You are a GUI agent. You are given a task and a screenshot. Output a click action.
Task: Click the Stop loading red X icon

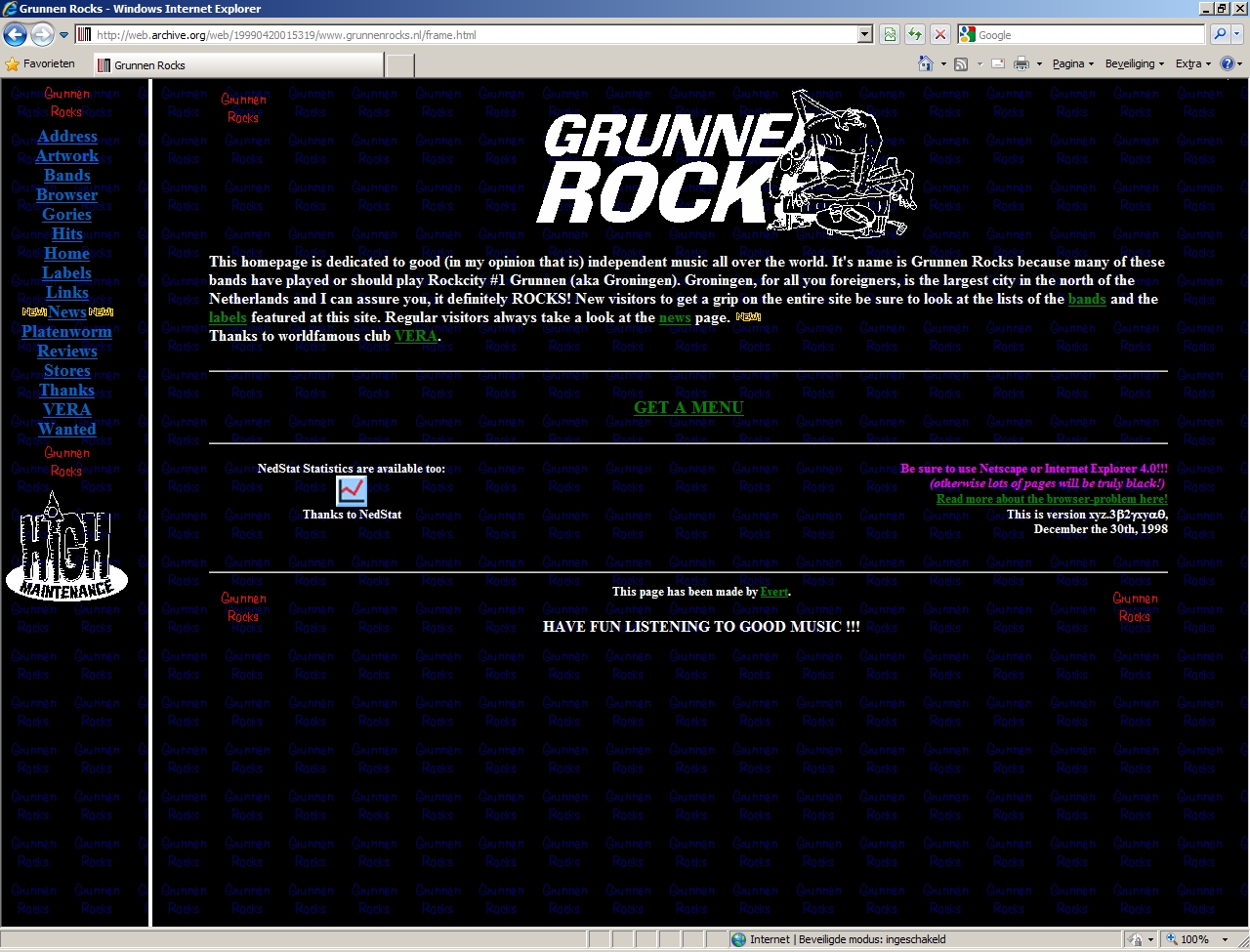(939, 35)
